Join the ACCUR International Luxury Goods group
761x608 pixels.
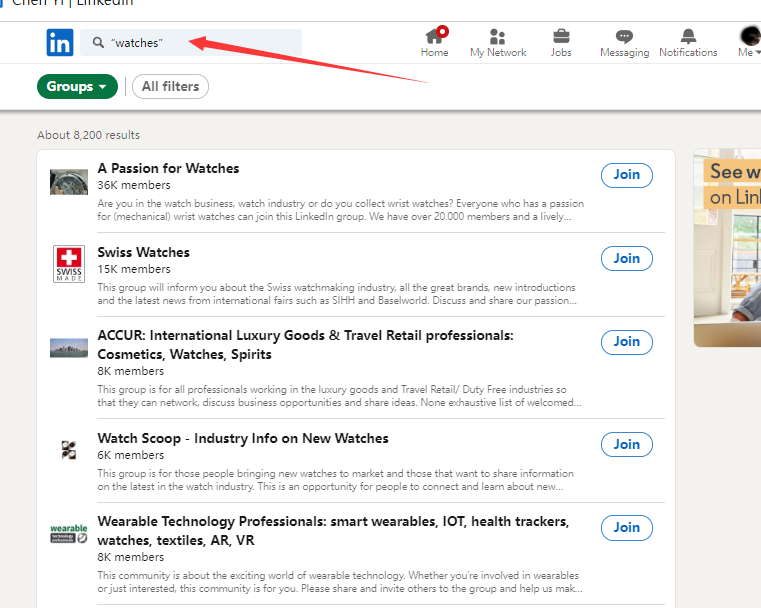click(627, 342)
